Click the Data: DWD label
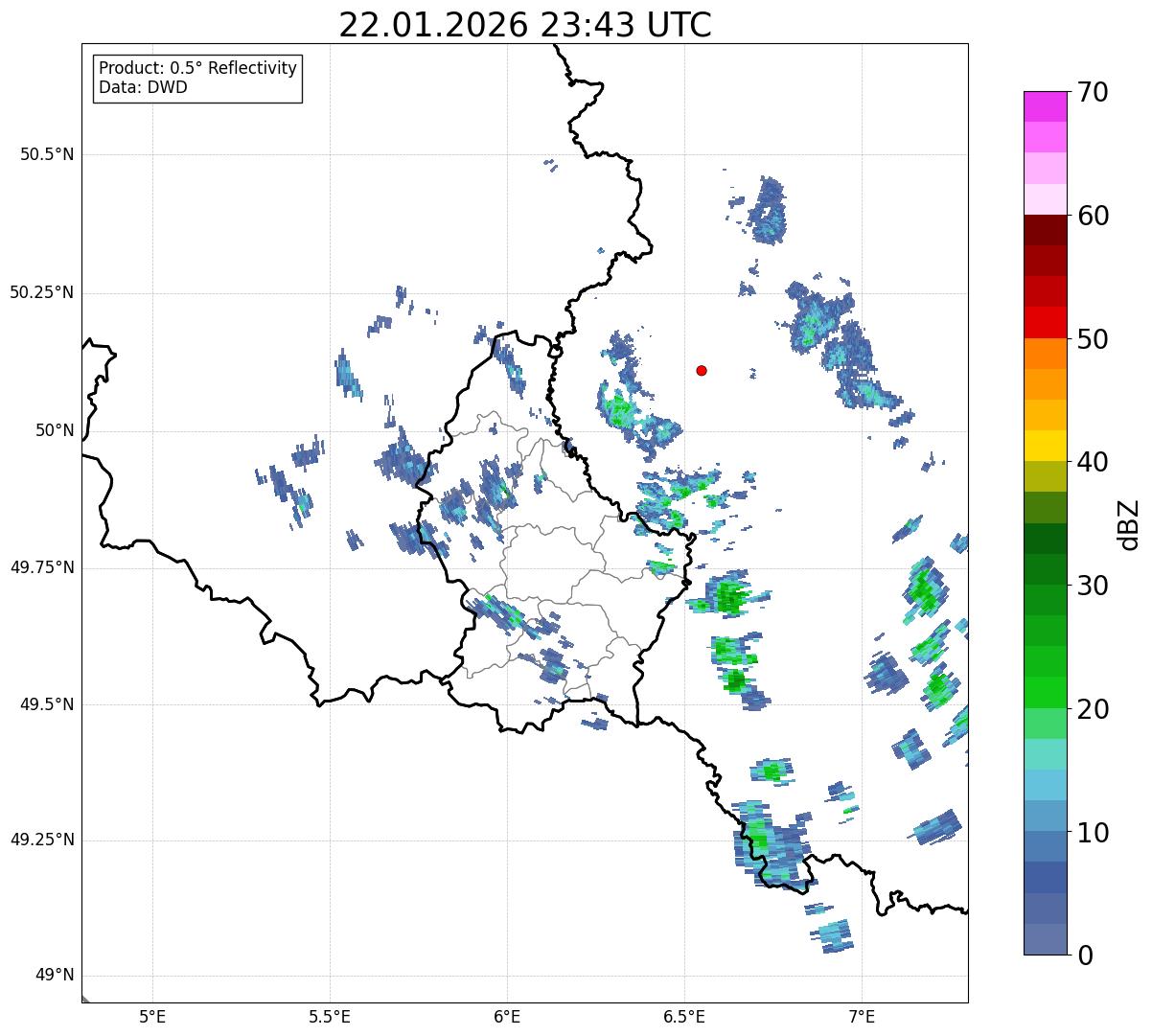 point(143,88)
